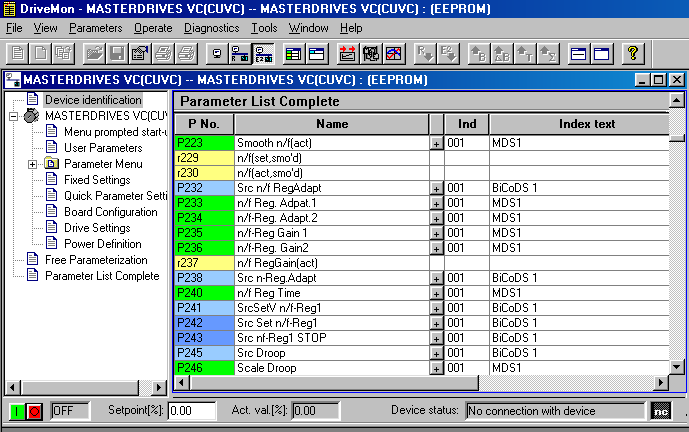Viewport: 689px width, 432px height.
Task: Select parameter cell P242
Action: (x=204, y=323)
